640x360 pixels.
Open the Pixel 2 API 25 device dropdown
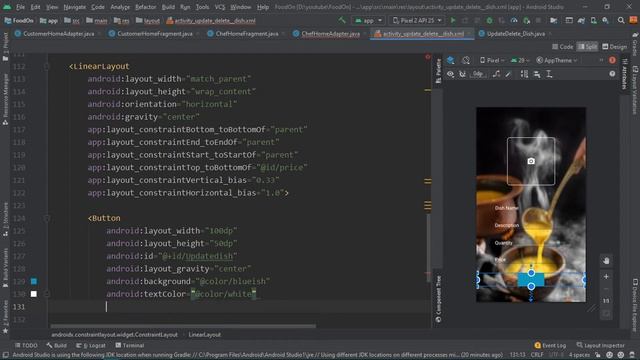(417, 20)
